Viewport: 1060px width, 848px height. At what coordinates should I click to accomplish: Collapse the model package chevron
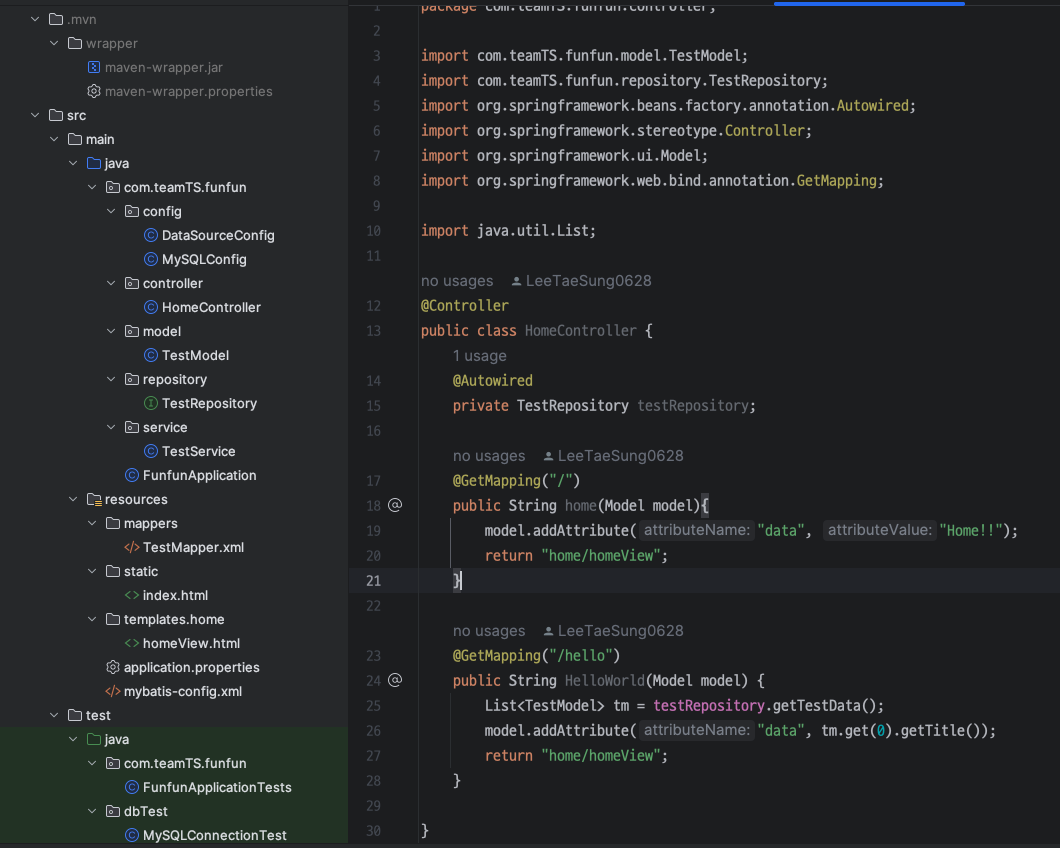click(x=111, y=331)
